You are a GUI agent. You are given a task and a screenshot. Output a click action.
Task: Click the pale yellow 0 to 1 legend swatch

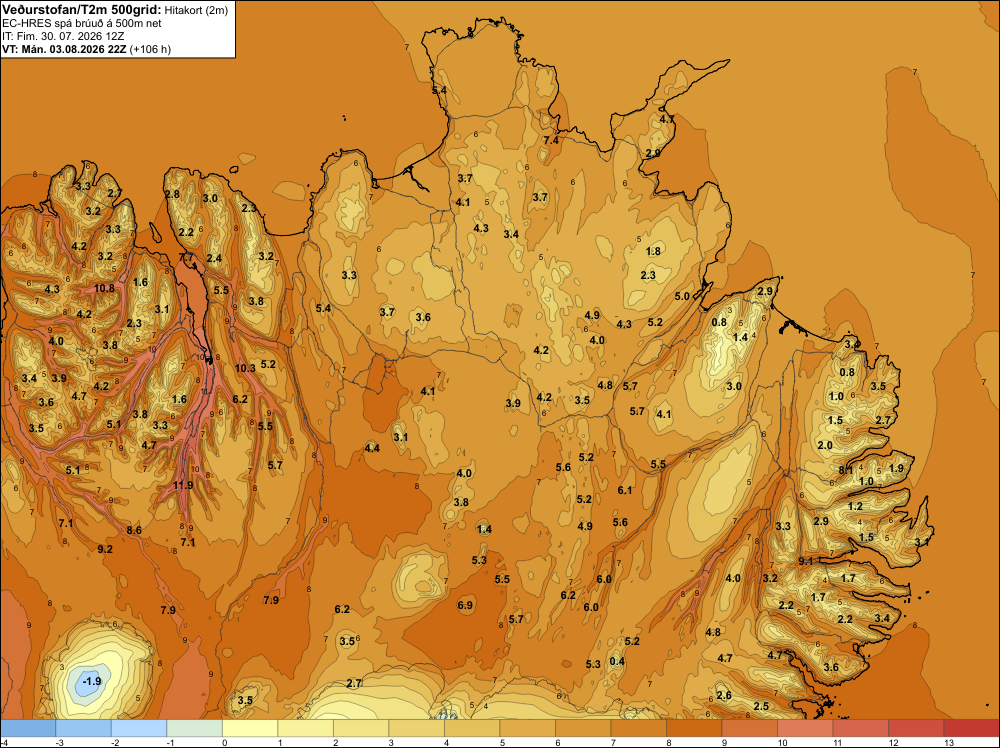click(x=250, y=728)
